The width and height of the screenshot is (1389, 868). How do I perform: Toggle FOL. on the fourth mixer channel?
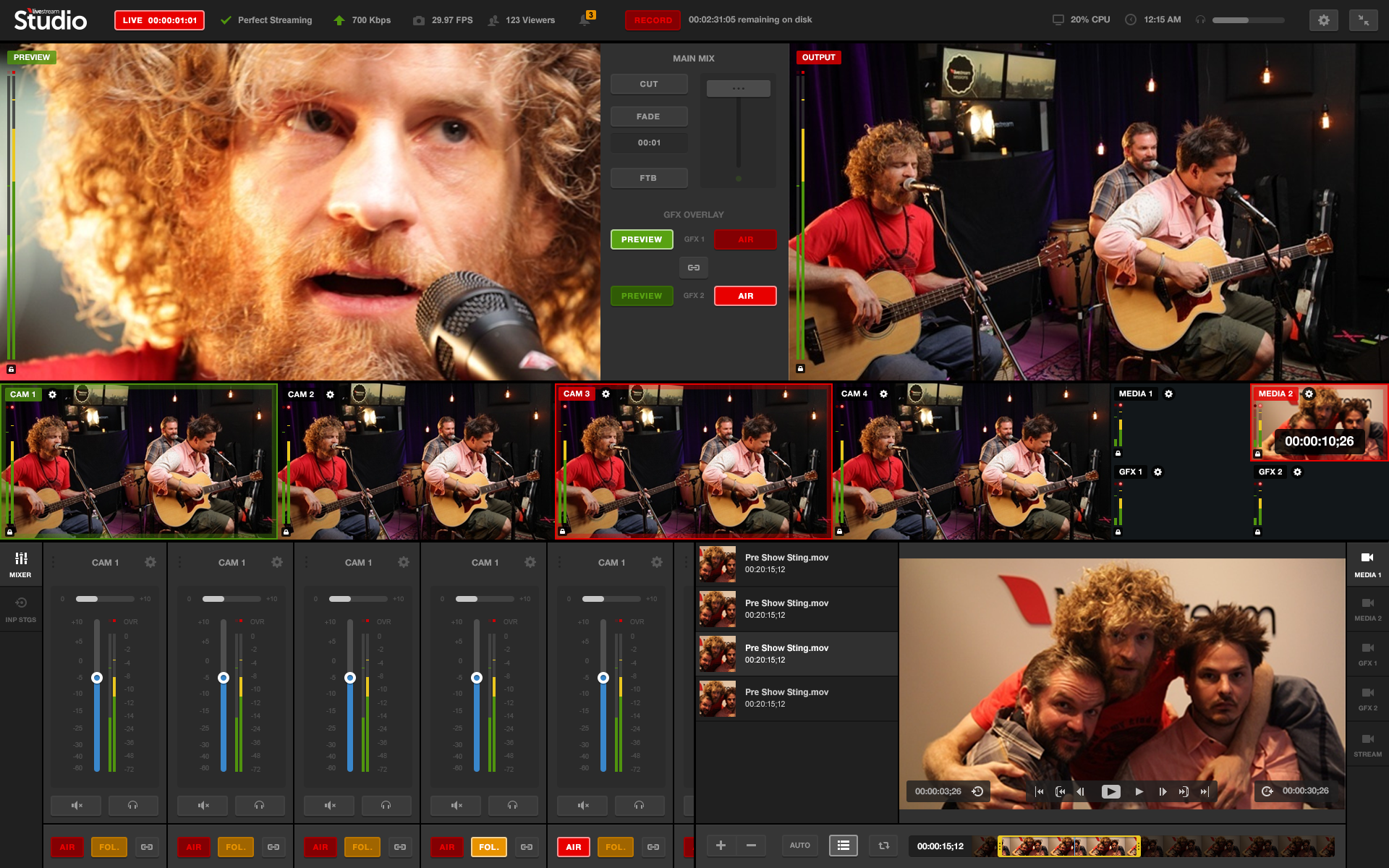489,847
